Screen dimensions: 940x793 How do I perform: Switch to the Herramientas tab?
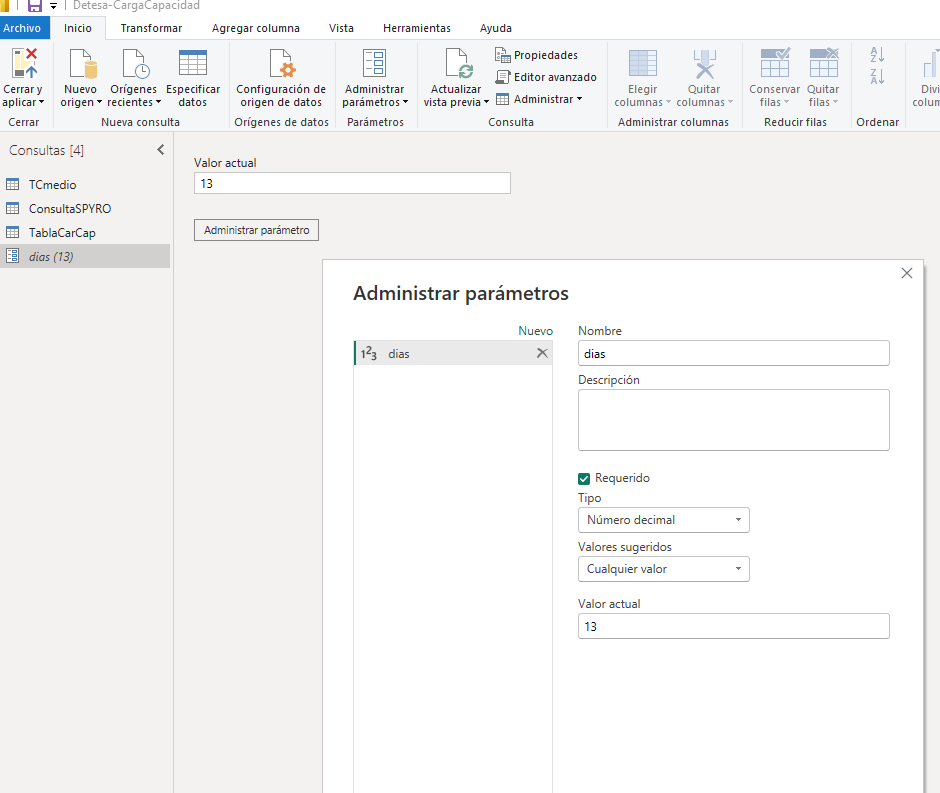coord(417,28)
